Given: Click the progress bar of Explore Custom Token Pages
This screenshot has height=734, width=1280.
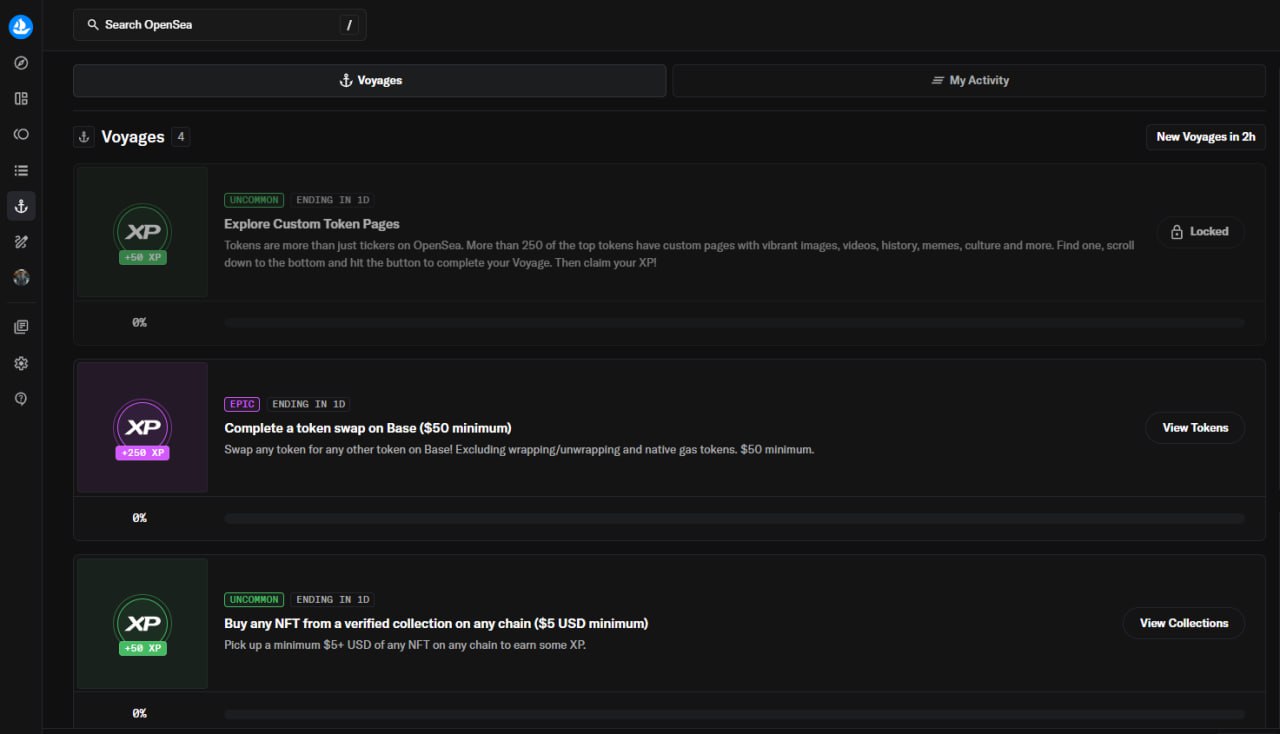Looking at the screenshot, I should tap(735, 323).
